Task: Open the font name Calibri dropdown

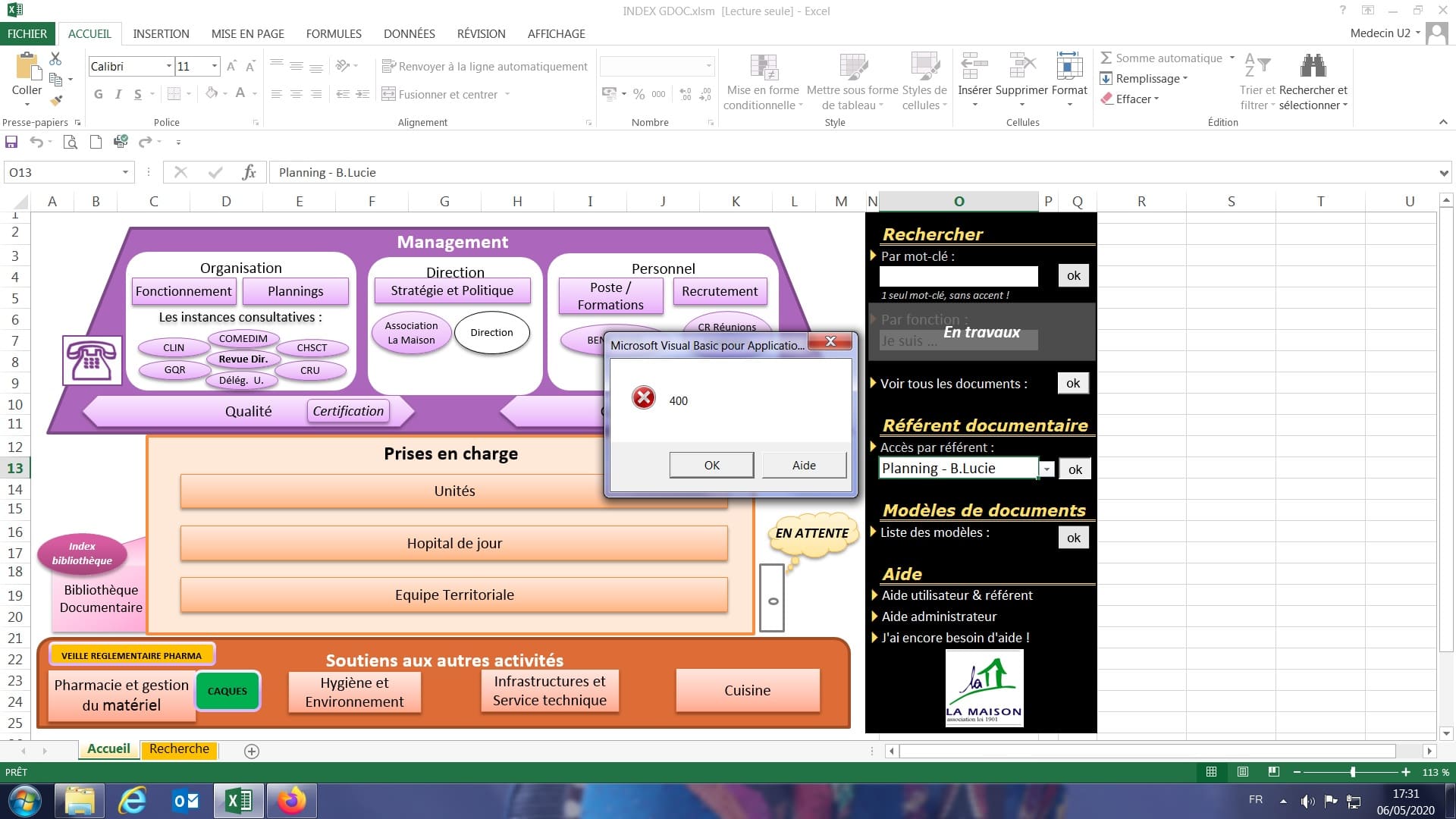Action: tap(169, 67)
